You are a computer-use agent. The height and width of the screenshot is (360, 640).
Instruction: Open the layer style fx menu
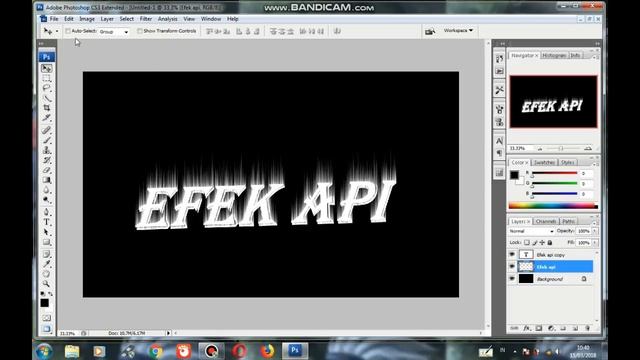coord(527,328)
